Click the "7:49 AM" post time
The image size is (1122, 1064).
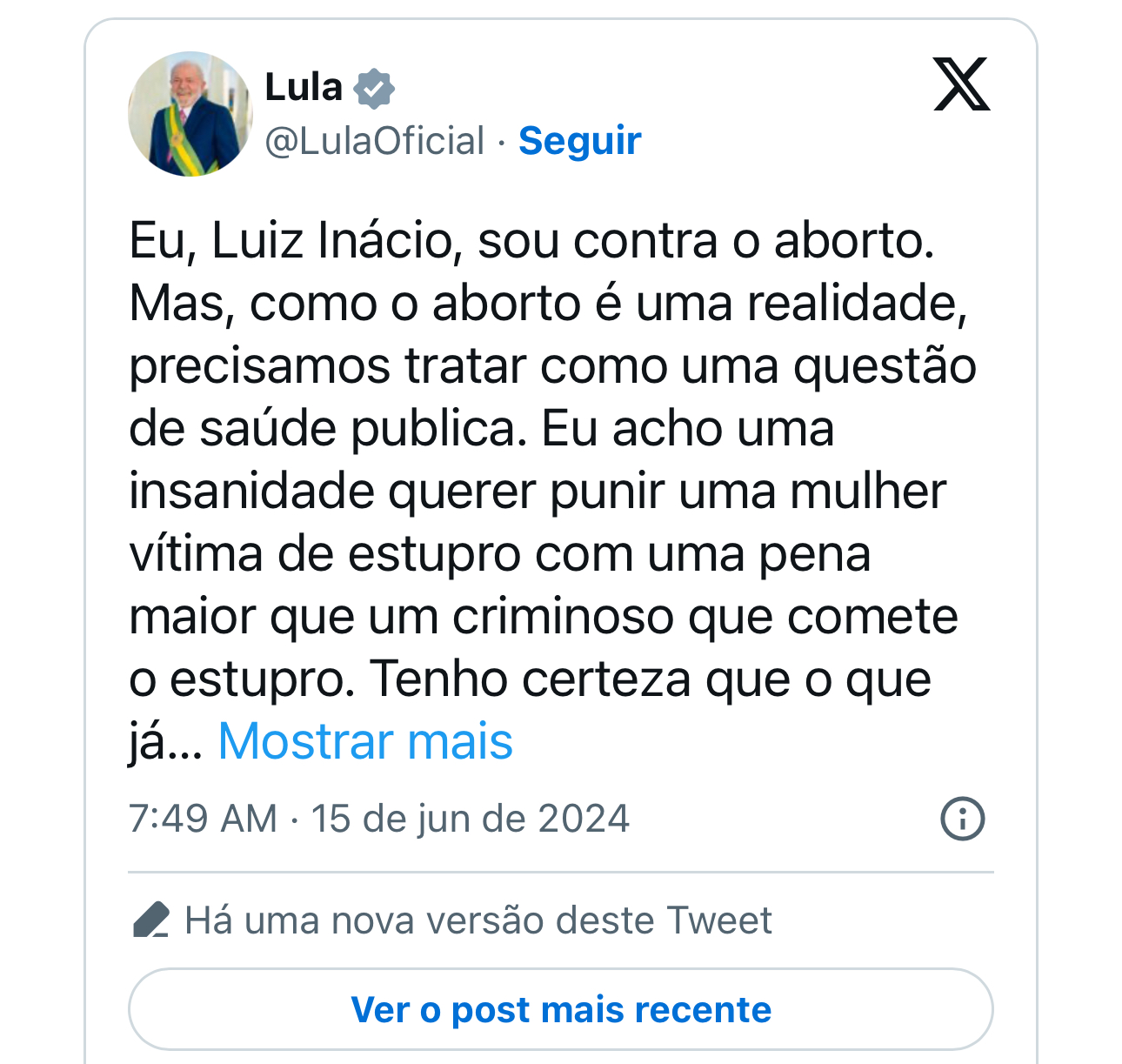click(x=203, y=819)
